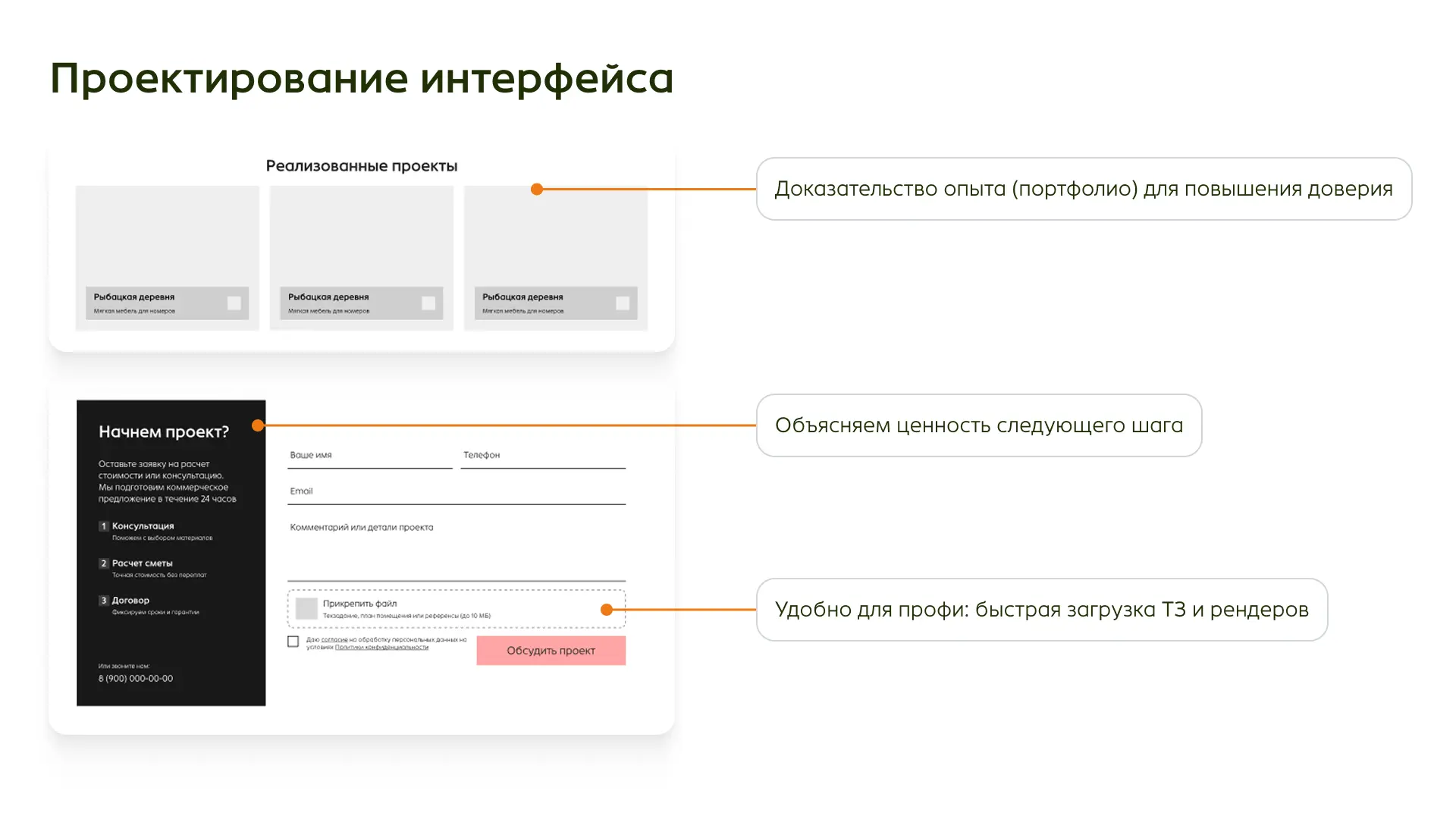Screen dimensions: 1456x819
Task: Click the Договор step label
Action: pyautogui.click(x=131, y=601)
